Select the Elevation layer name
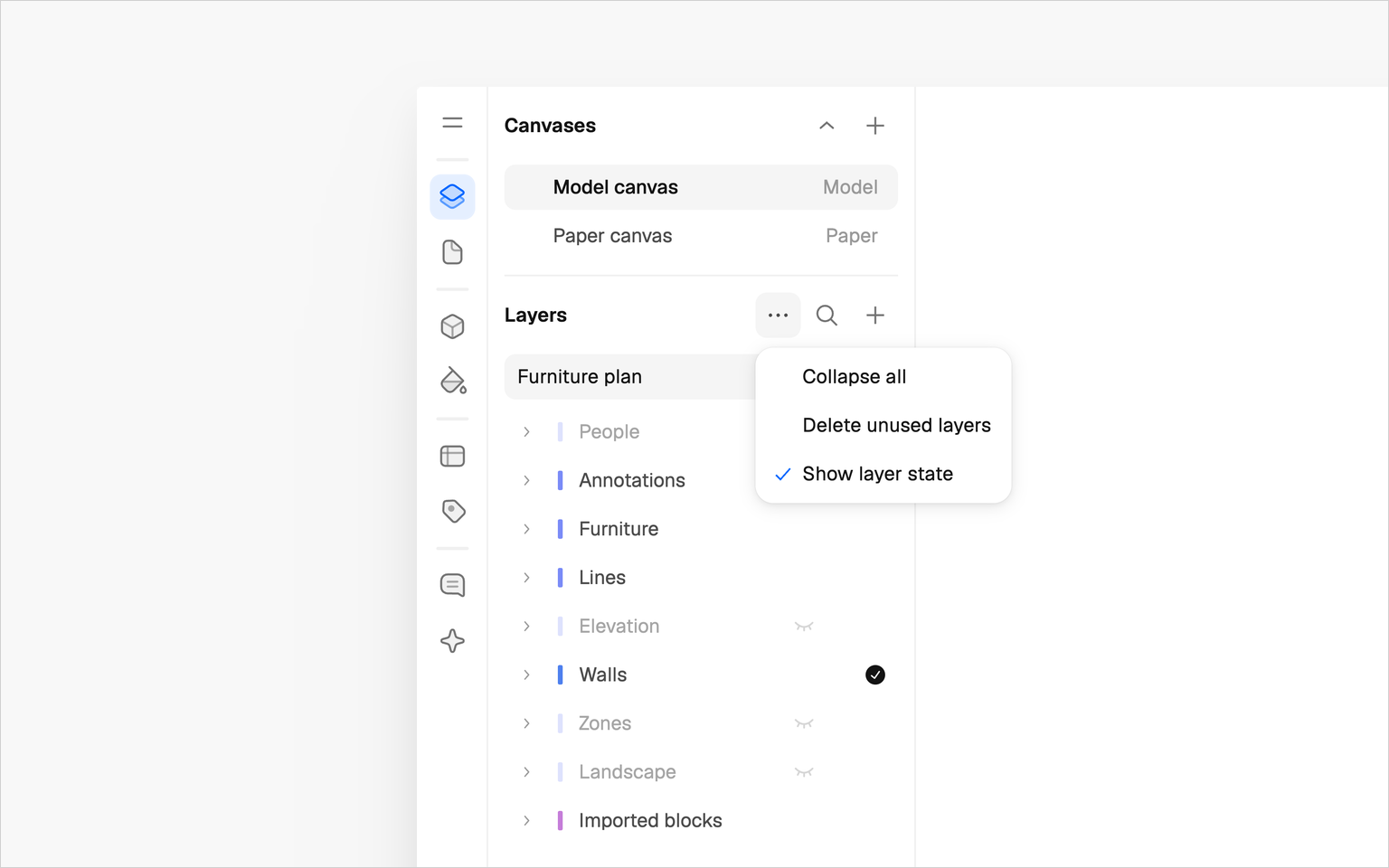The width and height of the screenshot is (1389, 868). click(x=619, y=627)
